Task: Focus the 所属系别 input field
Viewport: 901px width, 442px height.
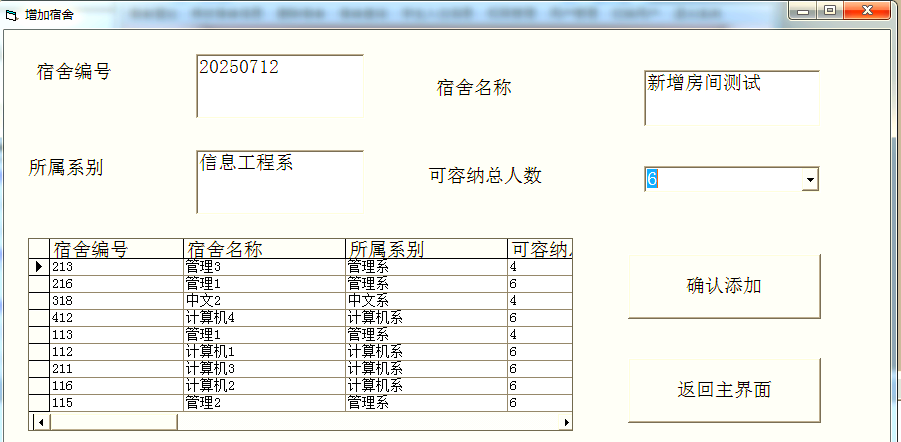Action: pyautogui.click(x=280, y=182)
